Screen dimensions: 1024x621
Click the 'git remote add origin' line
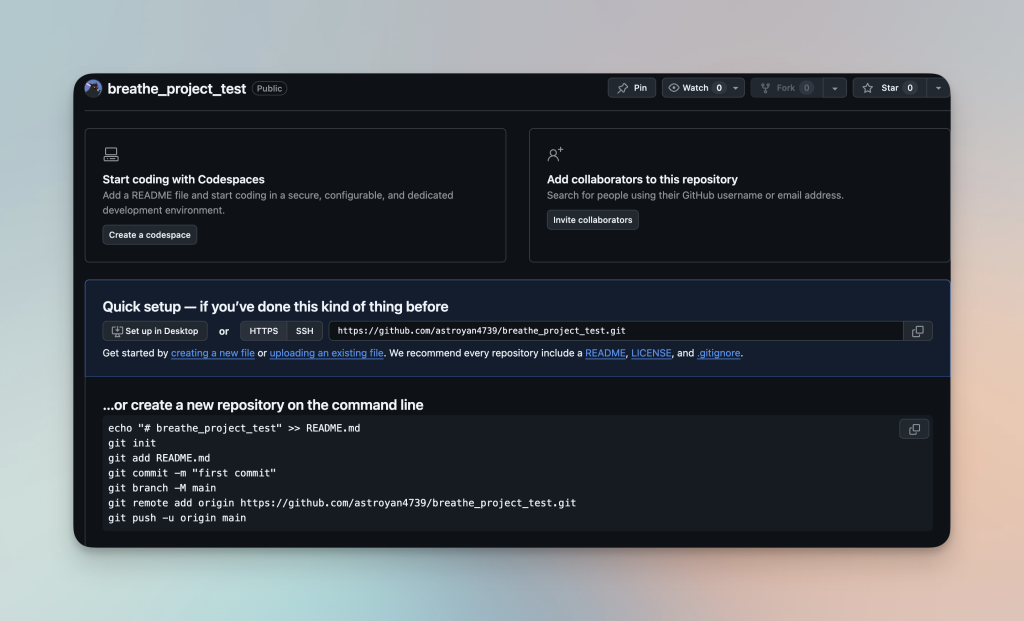pos(342,503)
